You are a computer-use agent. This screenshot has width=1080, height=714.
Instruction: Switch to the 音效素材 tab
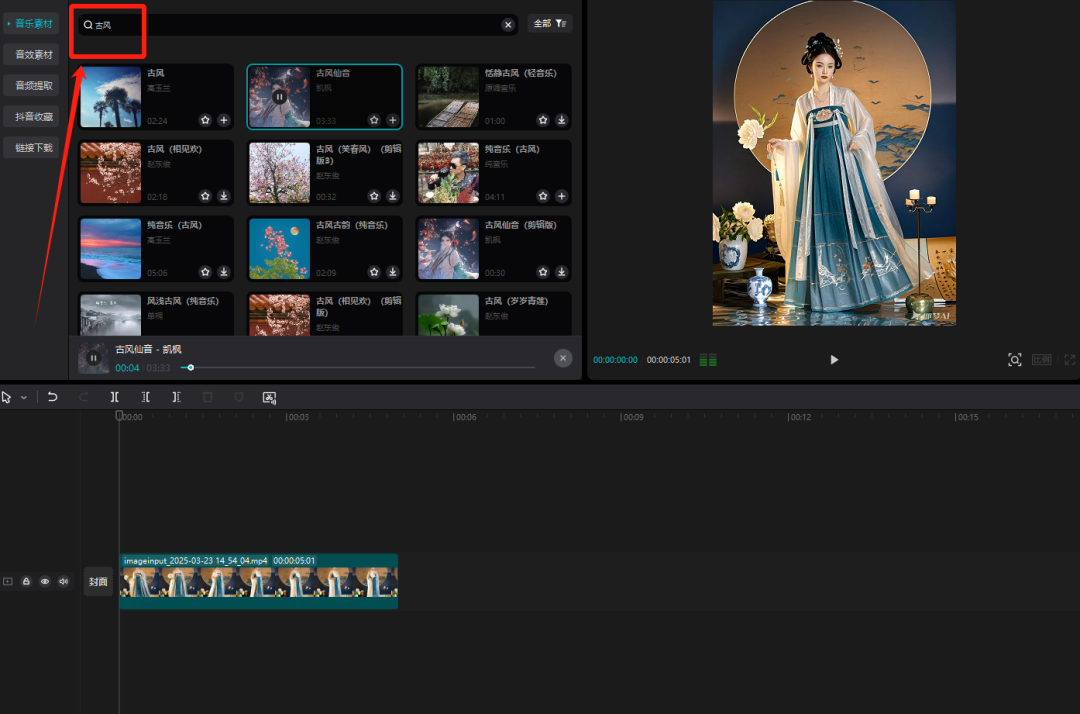point(33,54)
